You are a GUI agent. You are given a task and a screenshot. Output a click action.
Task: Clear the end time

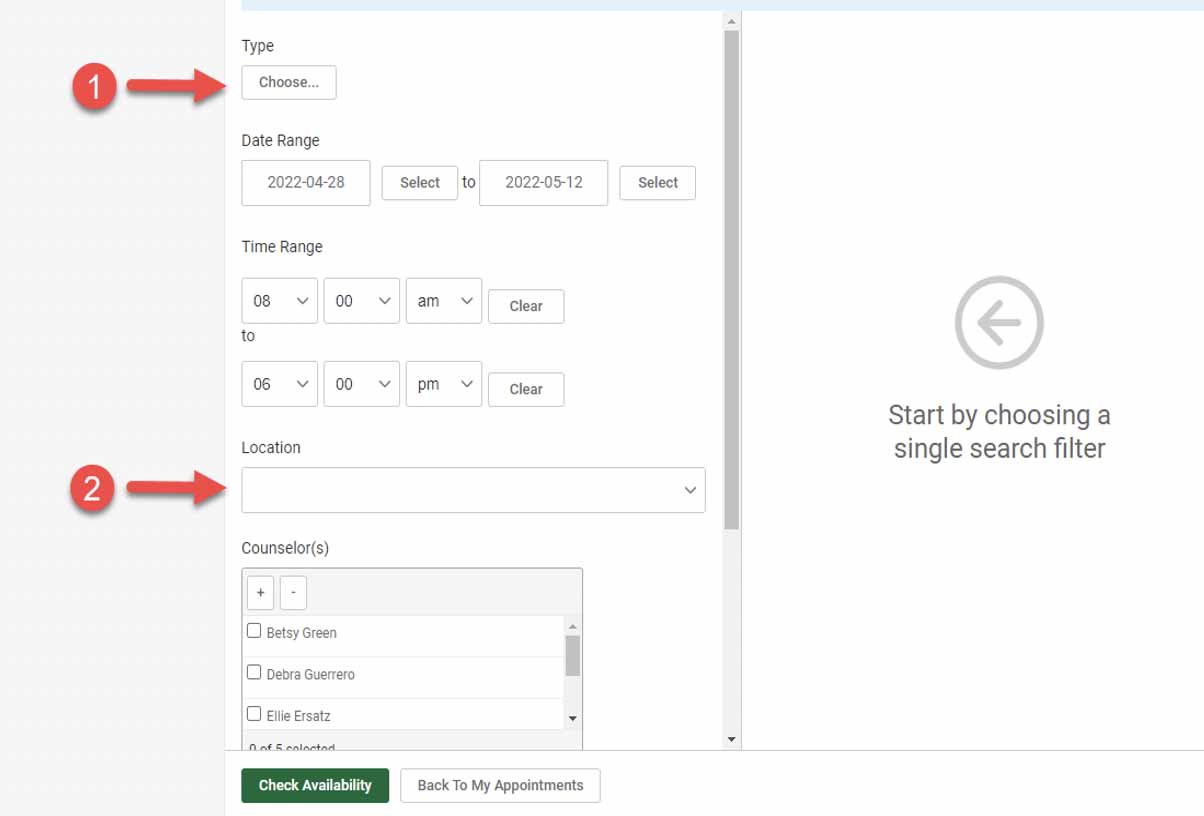(x=526, y=389)
